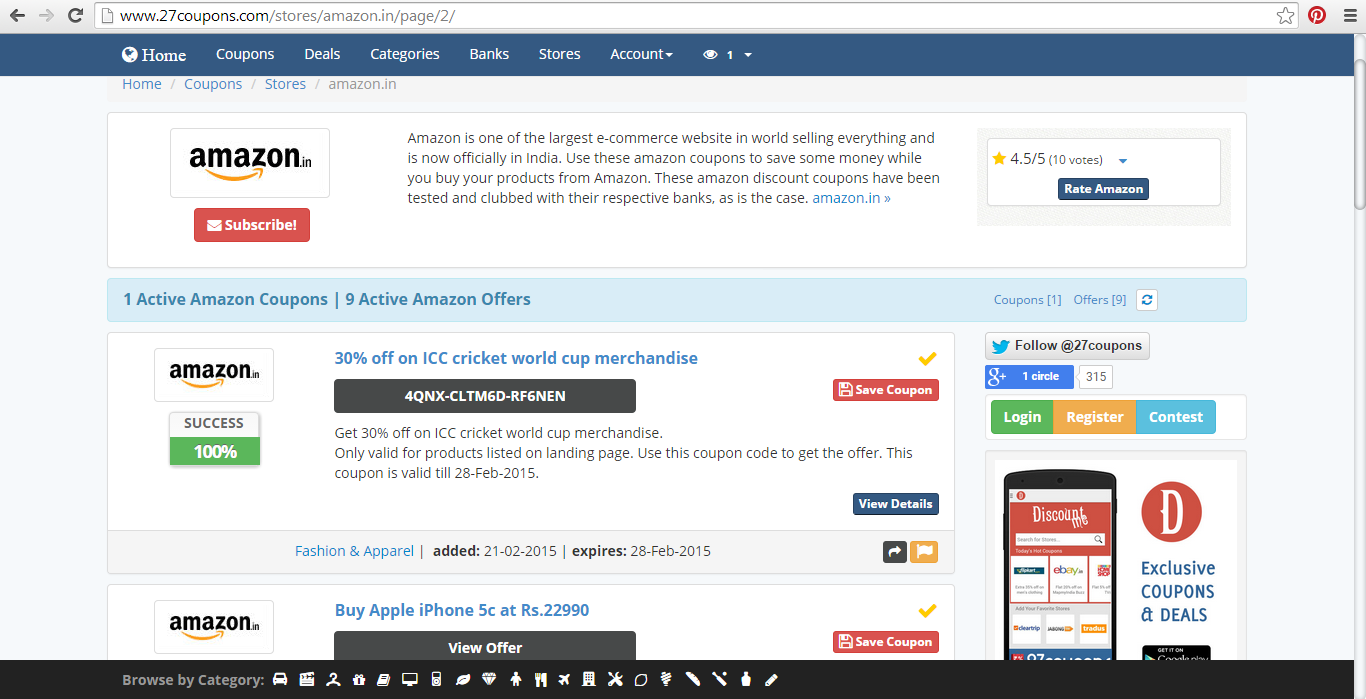This screenshot has width=1366, height=699.
Task: Open the lemon category icon
Action: click(641, 679)
